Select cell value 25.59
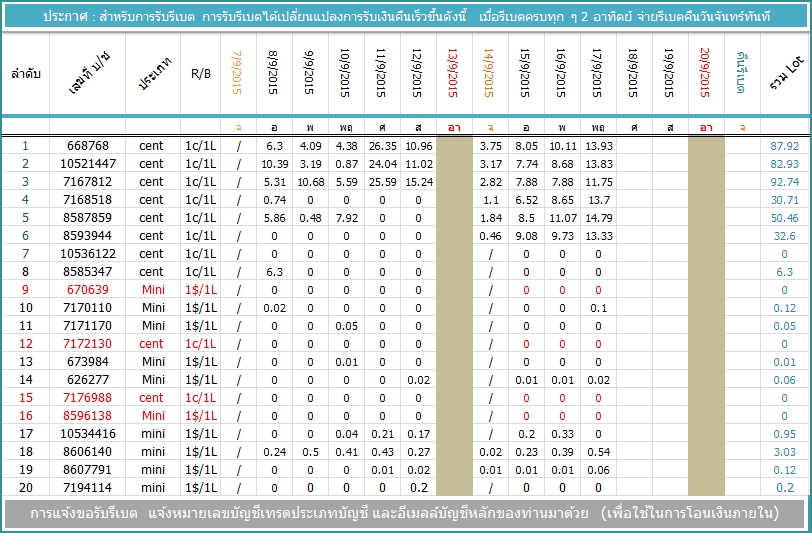This screenshot has width=812, height=533. click(x=383, y=182)
